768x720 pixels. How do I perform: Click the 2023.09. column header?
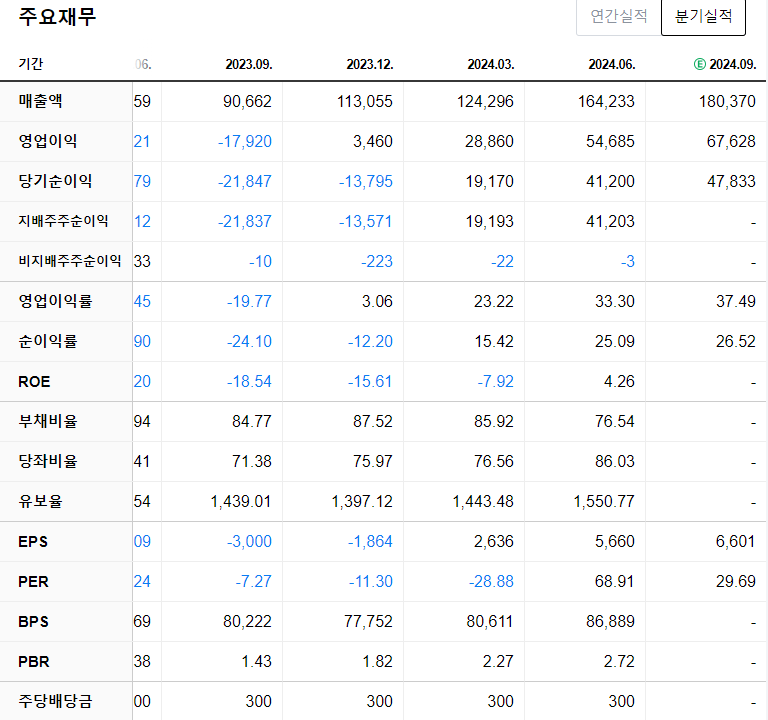249,64
